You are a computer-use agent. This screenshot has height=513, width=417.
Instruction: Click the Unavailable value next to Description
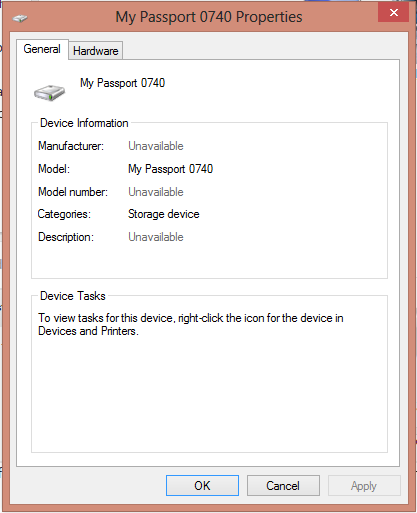click(x=156, y=237)
